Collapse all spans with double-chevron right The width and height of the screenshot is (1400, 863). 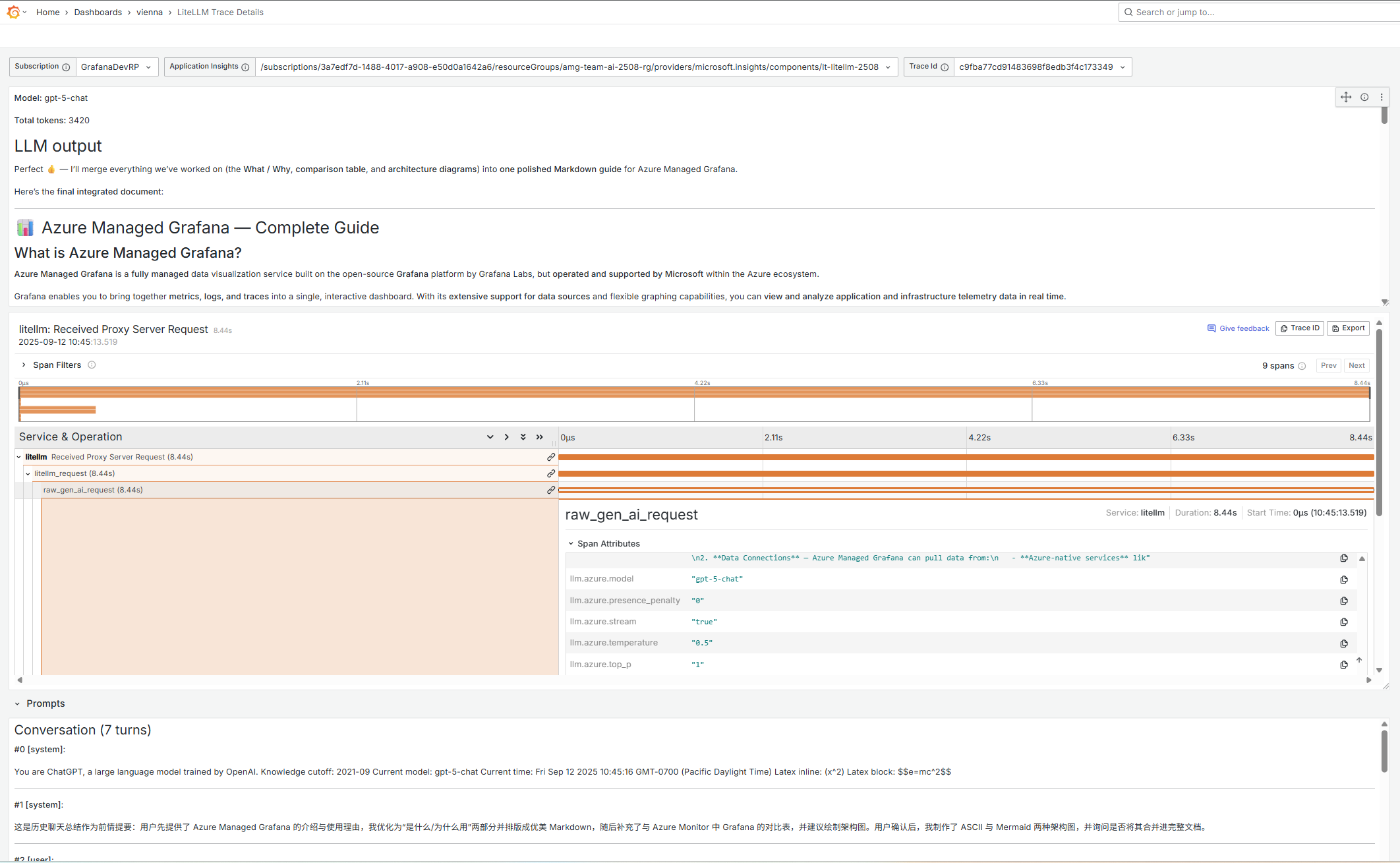coord(540,437)
